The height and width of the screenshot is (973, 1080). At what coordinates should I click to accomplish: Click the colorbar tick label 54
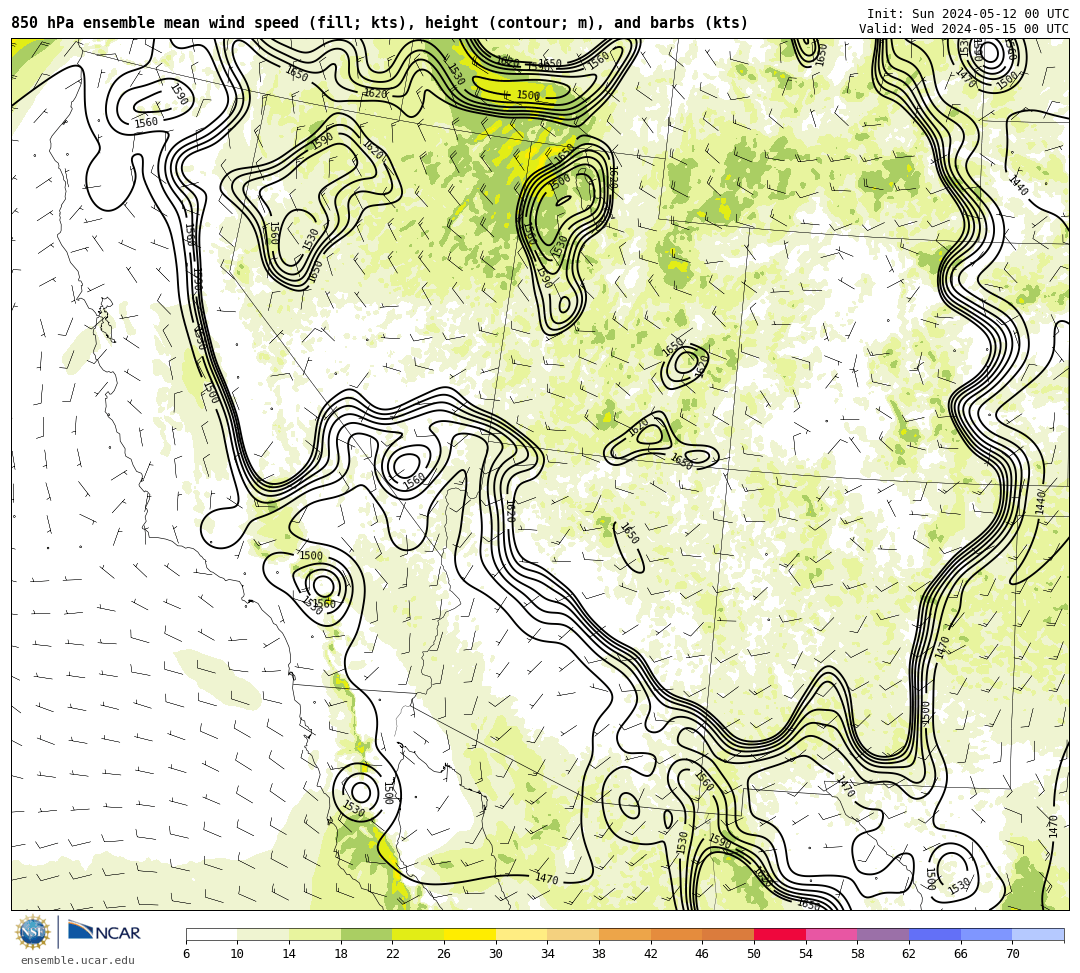coord(806,954)
